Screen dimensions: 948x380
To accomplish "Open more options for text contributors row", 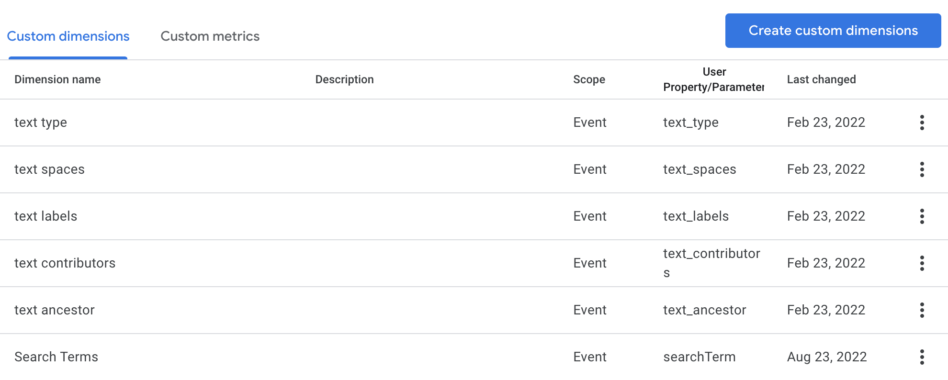I will 921,263.
